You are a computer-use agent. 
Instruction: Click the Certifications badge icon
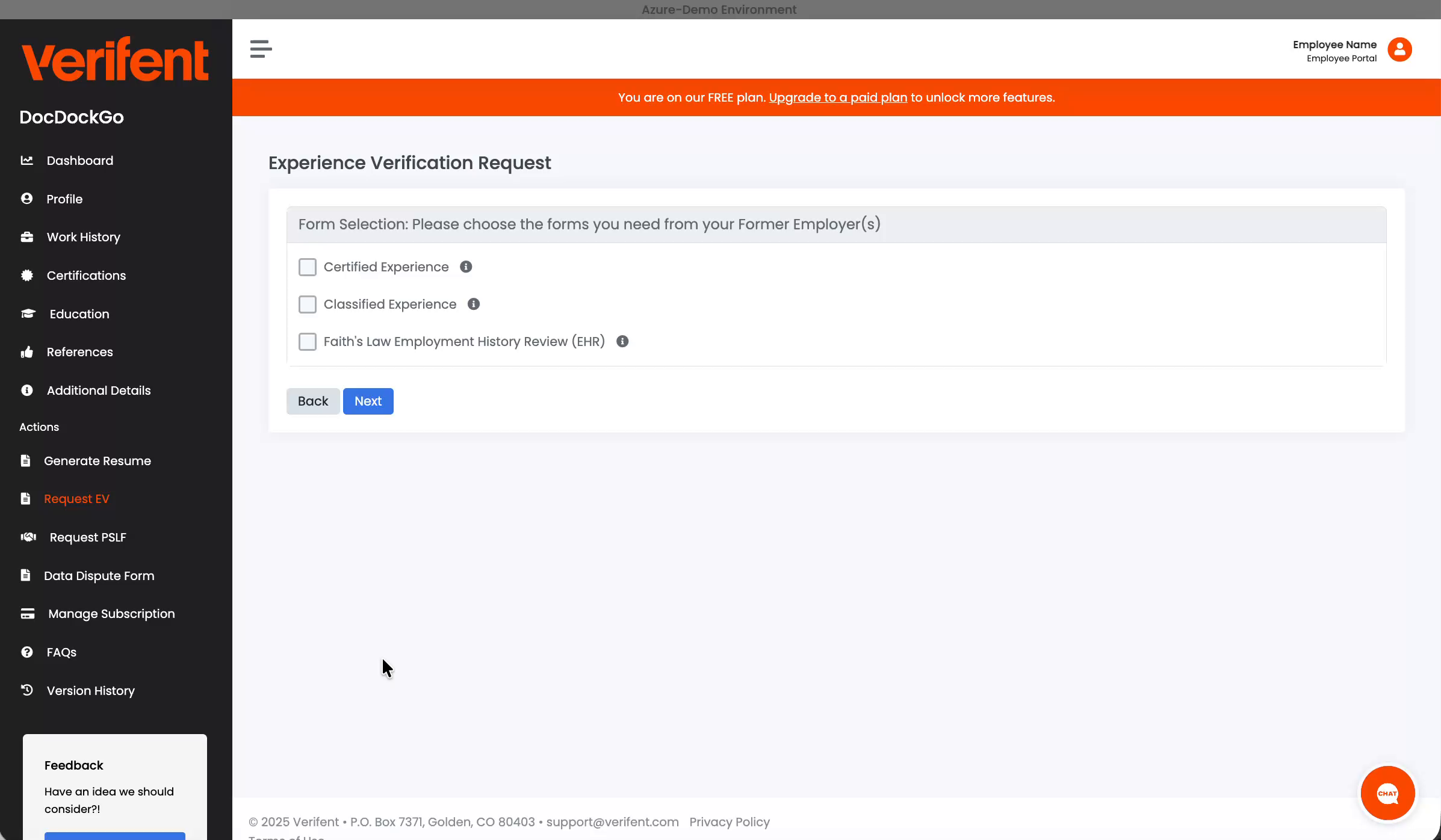[28, 275]
